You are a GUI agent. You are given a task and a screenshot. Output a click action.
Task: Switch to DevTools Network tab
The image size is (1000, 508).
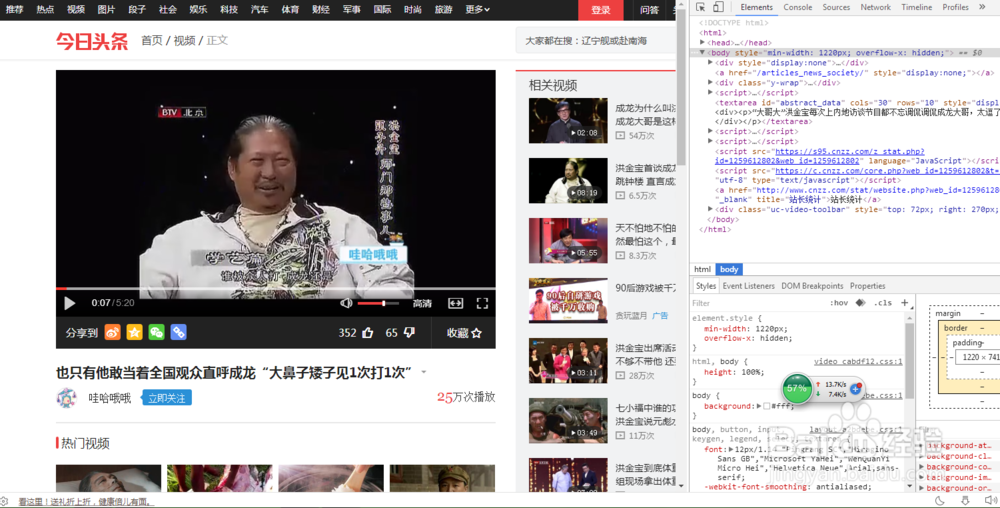[x=876, y=7]
